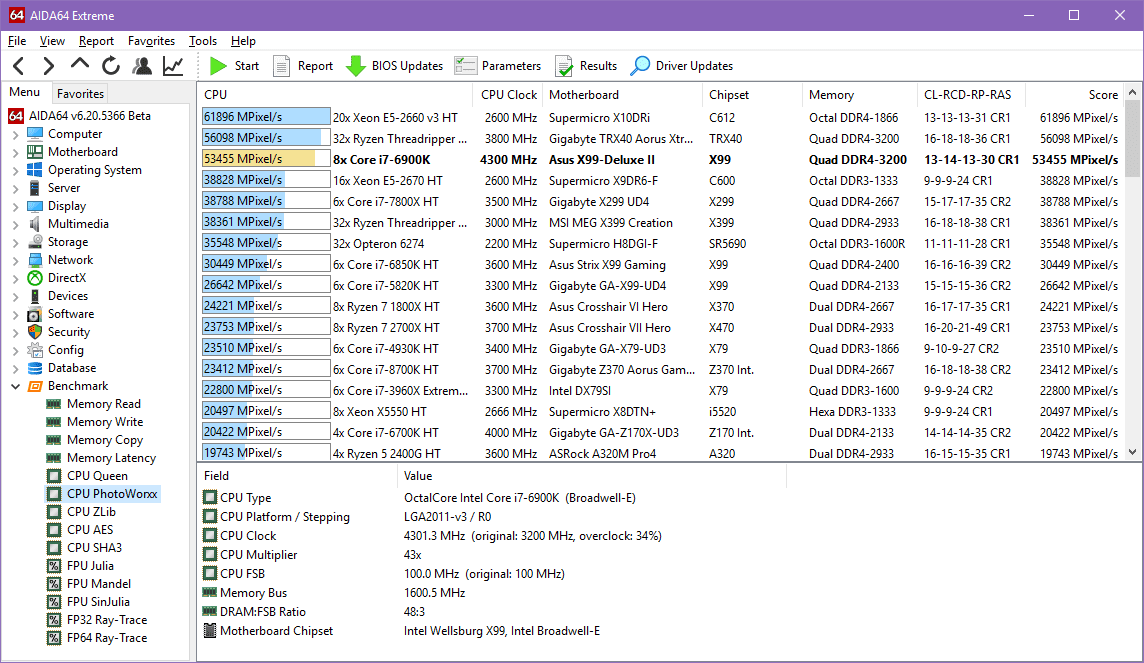Switch to the Menu tab
Screen dimensions: 1144x663
point(24,92)
